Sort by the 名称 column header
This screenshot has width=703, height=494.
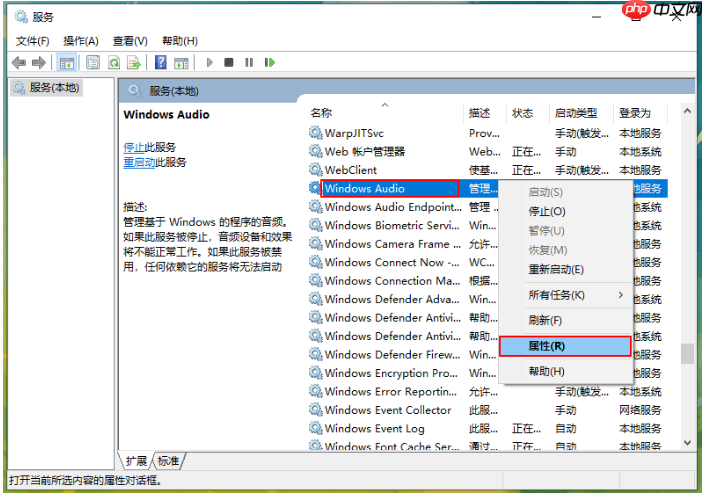[386, 113]
